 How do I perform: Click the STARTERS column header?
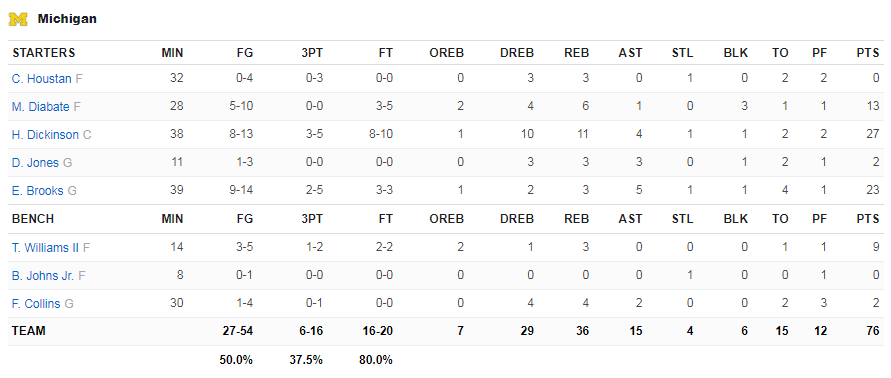coord(44,53)
